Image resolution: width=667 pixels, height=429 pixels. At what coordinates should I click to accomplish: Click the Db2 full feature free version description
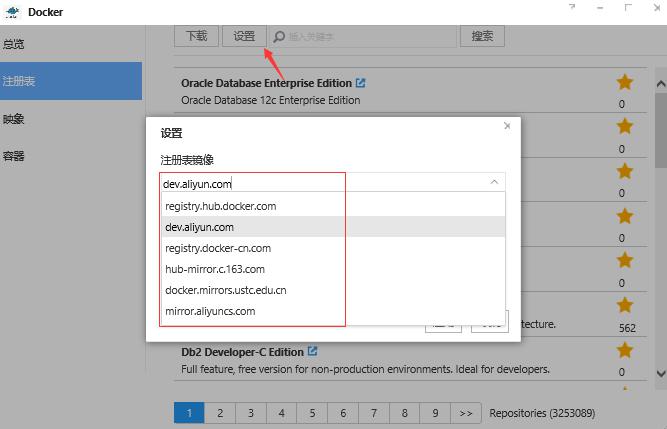click(x=365, y=369)
